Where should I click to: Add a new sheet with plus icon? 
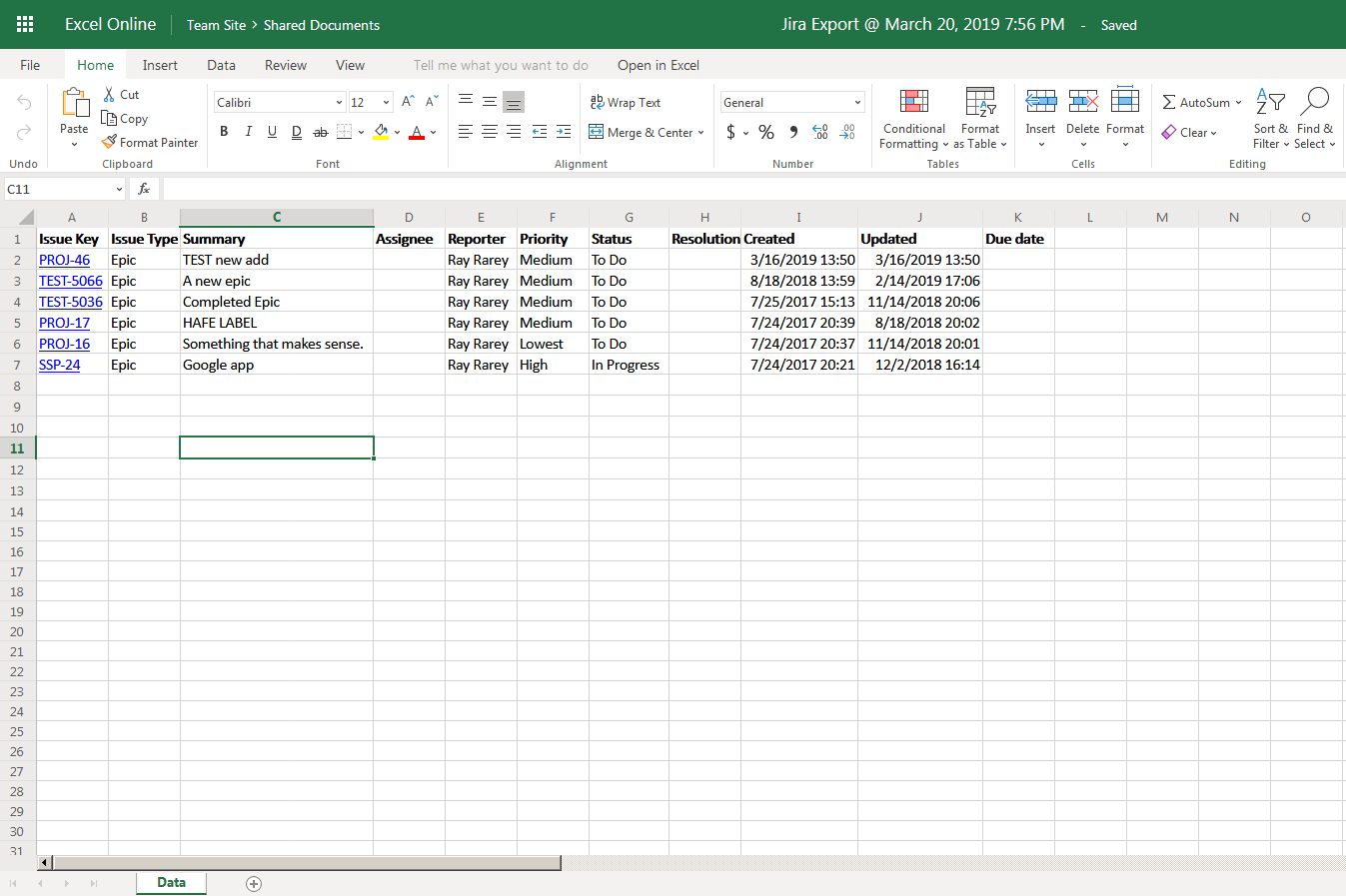[x=254, y=883]
